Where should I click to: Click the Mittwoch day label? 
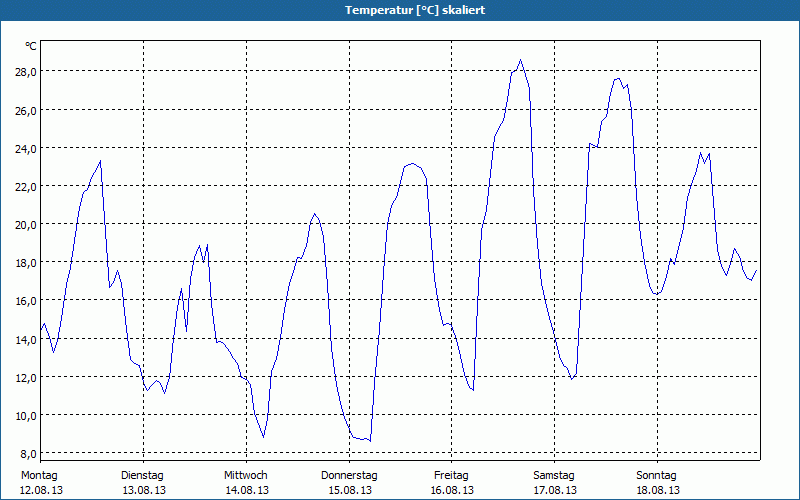coord(246,476)
